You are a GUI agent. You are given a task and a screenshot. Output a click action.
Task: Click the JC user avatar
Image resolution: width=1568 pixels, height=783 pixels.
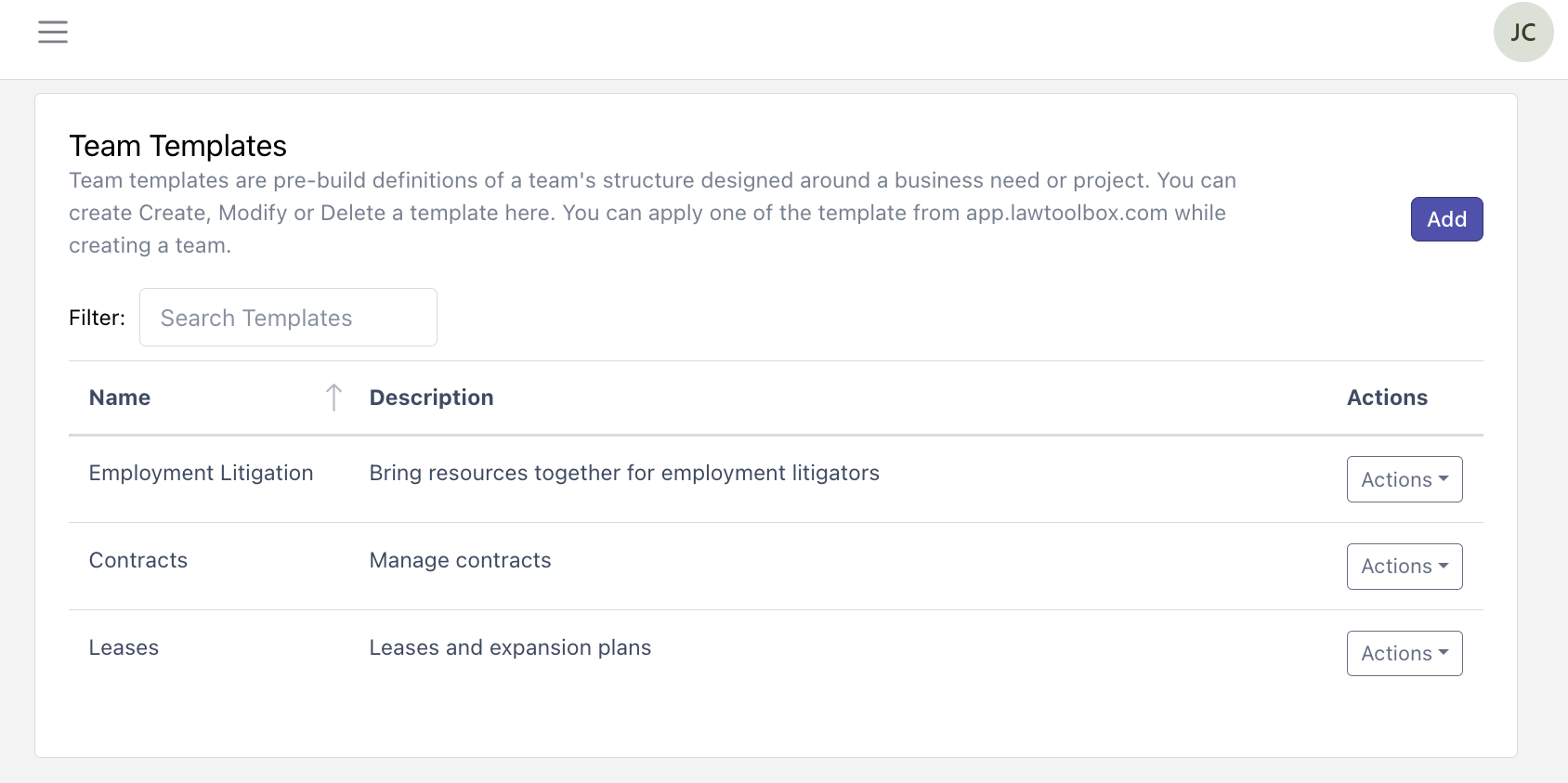1522,33
